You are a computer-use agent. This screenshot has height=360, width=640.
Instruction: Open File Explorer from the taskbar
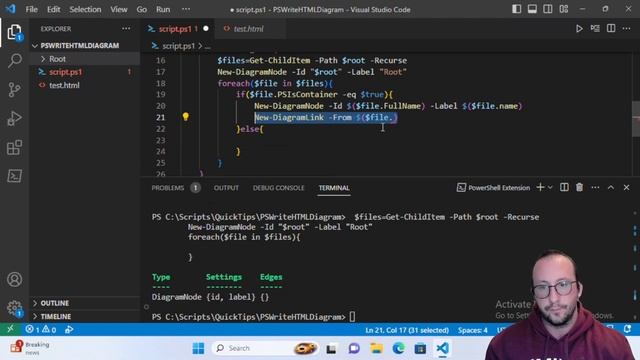click(376, 348)
